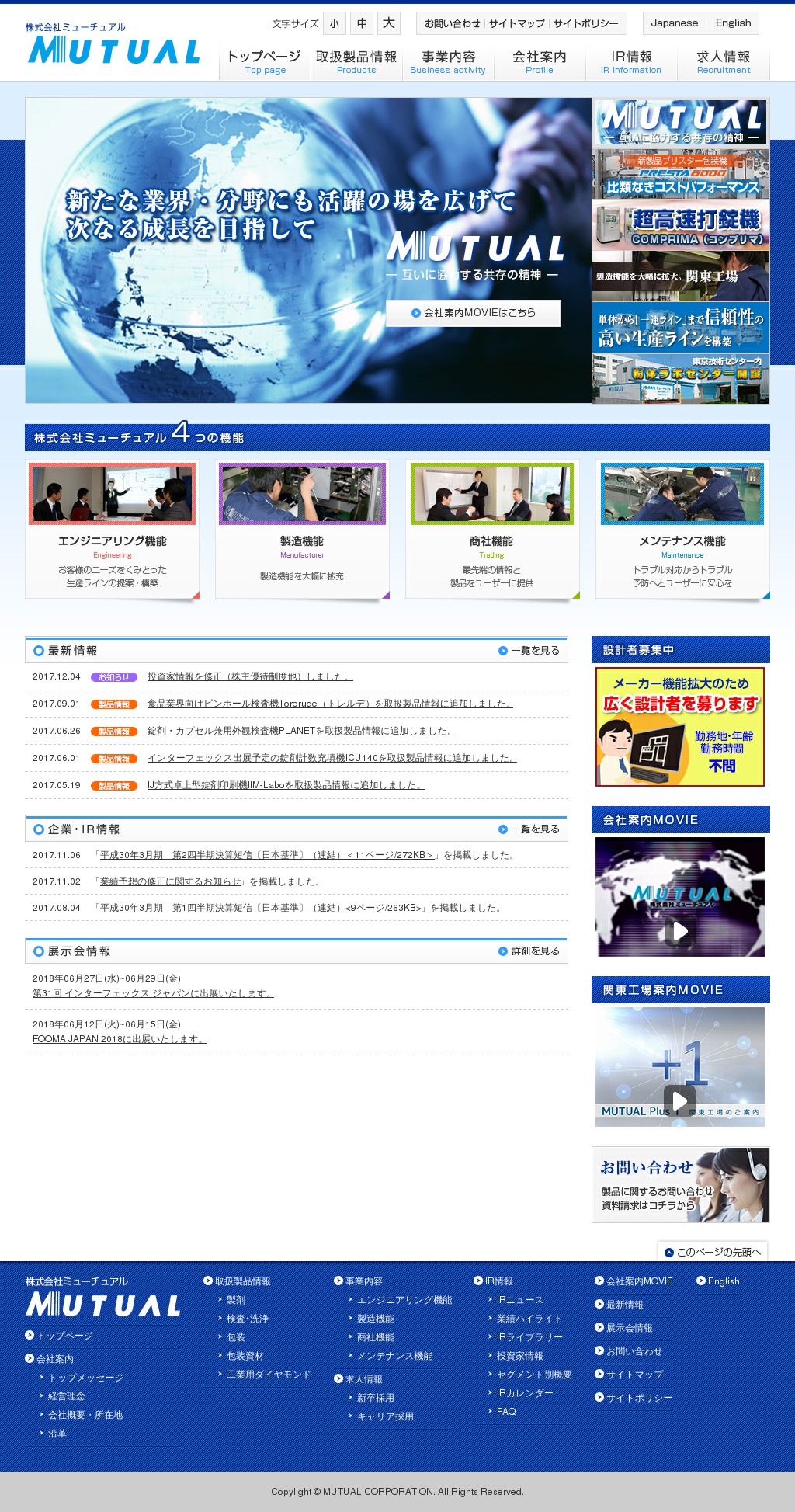Open the 業績予想の修正に関するお知らせ link
The height and width of the screenshot is (1512, 795).
tap(171, 881)
